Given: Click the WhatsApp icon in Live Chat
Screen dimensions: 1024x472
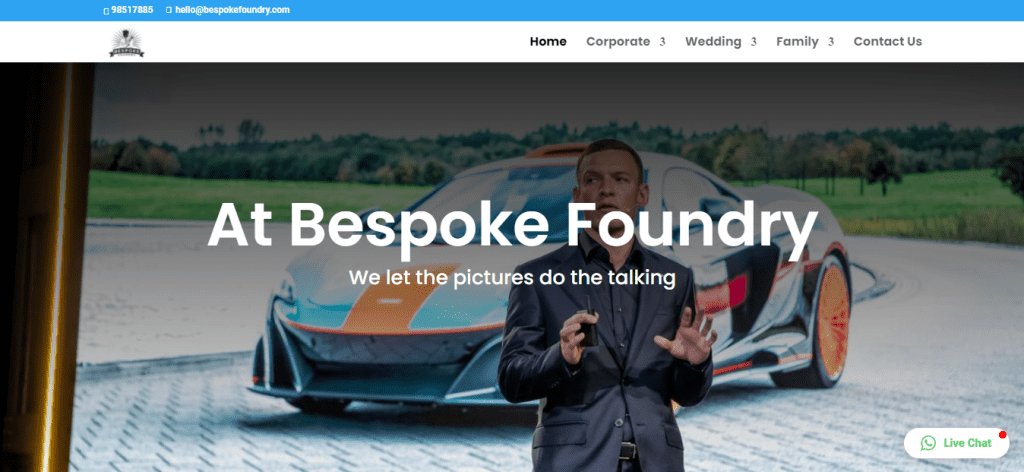Looking at the screenshot, I should (x=928, y=443).
